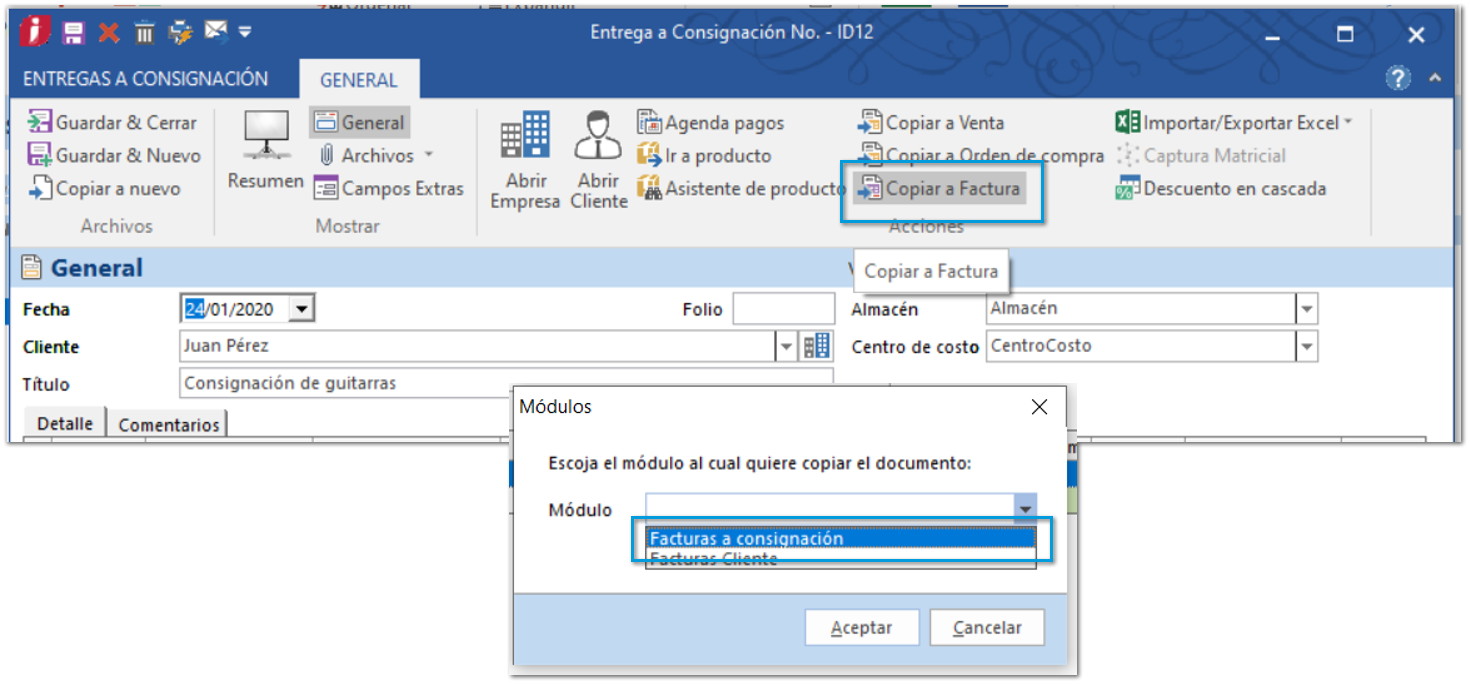Select Facturas a consignación option

pyautogui.click(x=746, y=538)
